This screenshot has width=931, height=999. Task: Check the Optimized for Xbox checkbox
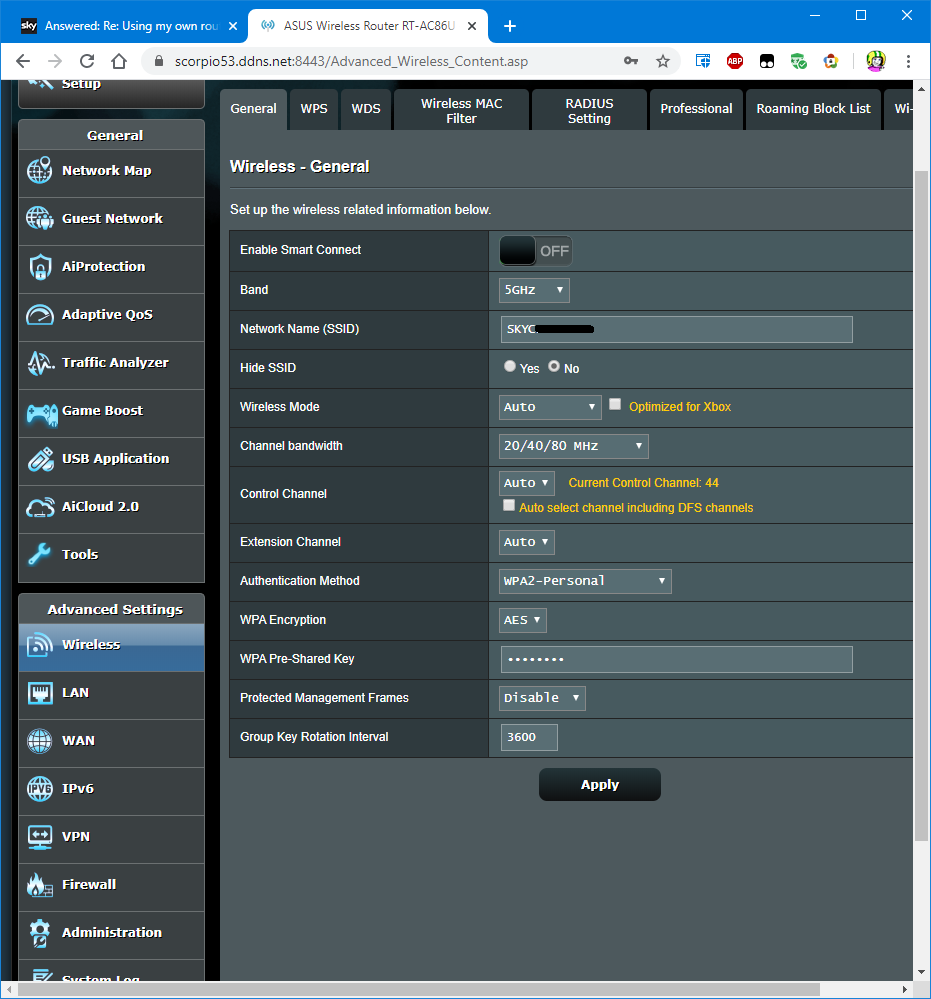pyautogui.click(x=615, y=405)
